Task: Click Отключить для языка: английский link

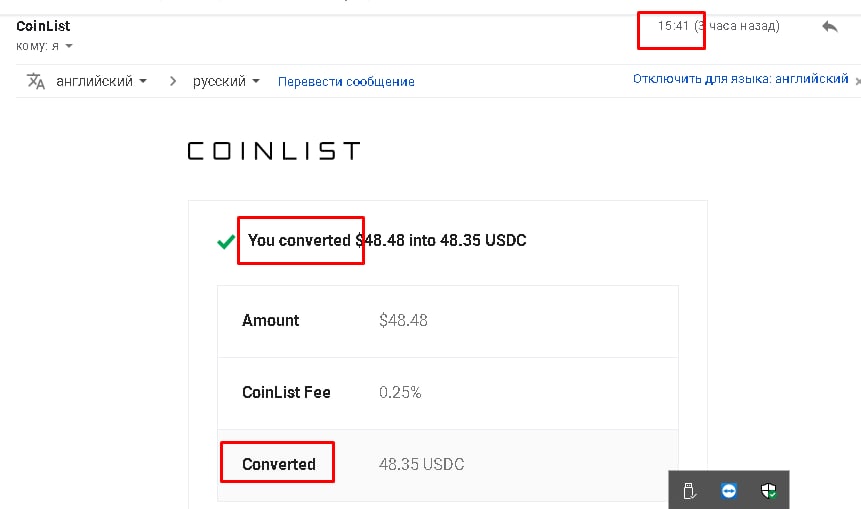Action: click(x=740, y=79)
